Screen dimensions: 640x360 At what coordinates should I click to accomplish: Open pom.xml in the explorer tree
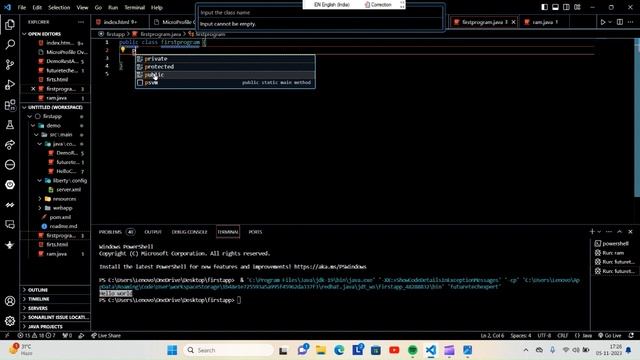[x=60, y=217]
